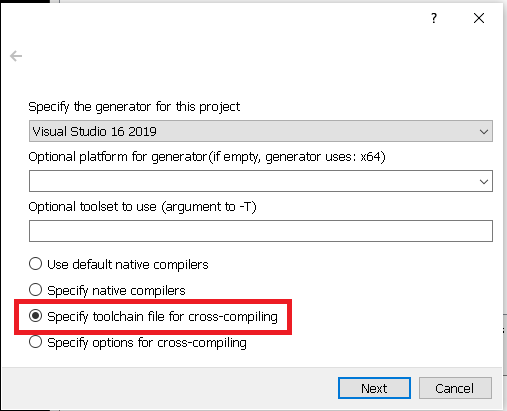The height and width of the screenshot is (411, 507).
Task: Select 'Specify toolchain file for cross-compiling' radio
Action: (35, 316)
